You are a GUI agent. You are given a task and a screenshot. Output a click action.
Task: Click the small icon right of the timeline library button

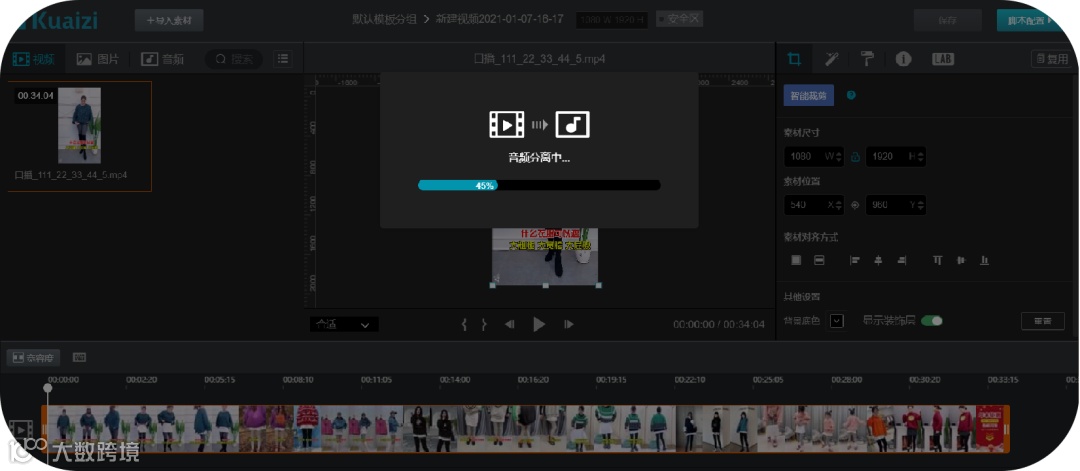[x=80, y=357]
